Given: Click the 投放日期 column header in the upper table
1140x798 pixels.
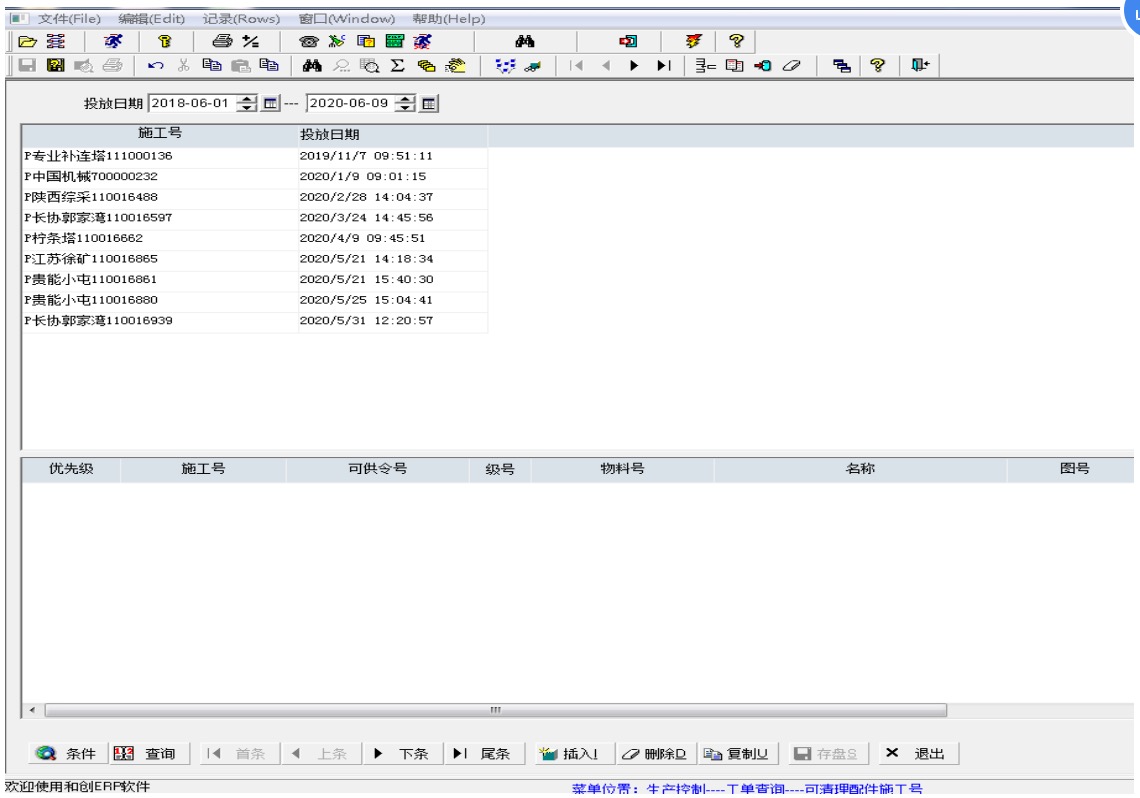Looking at the screenshot, I should tap(393, 134).
